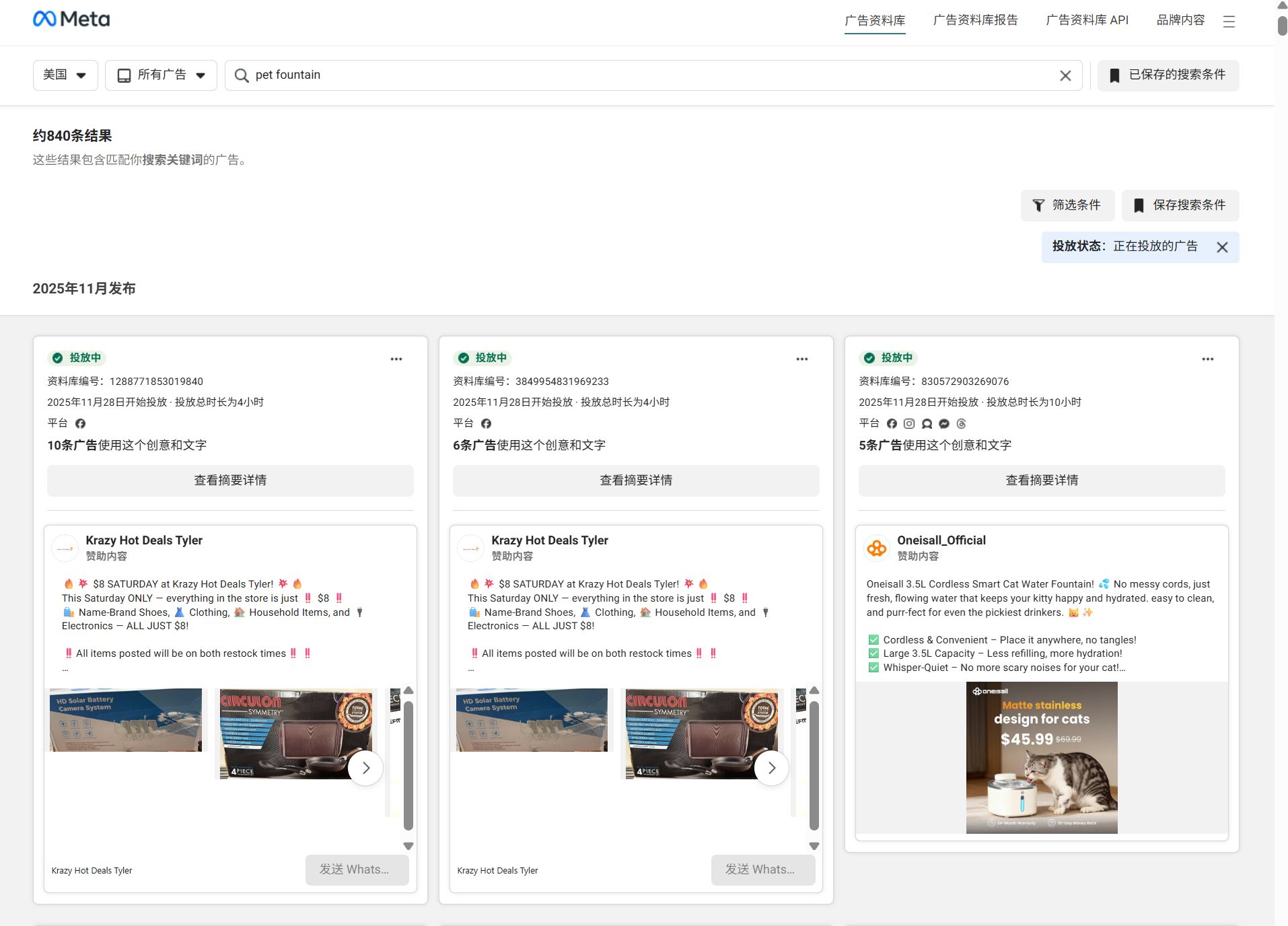Click Audience Network icon on Oneisall ad

[x=927, y=423]
